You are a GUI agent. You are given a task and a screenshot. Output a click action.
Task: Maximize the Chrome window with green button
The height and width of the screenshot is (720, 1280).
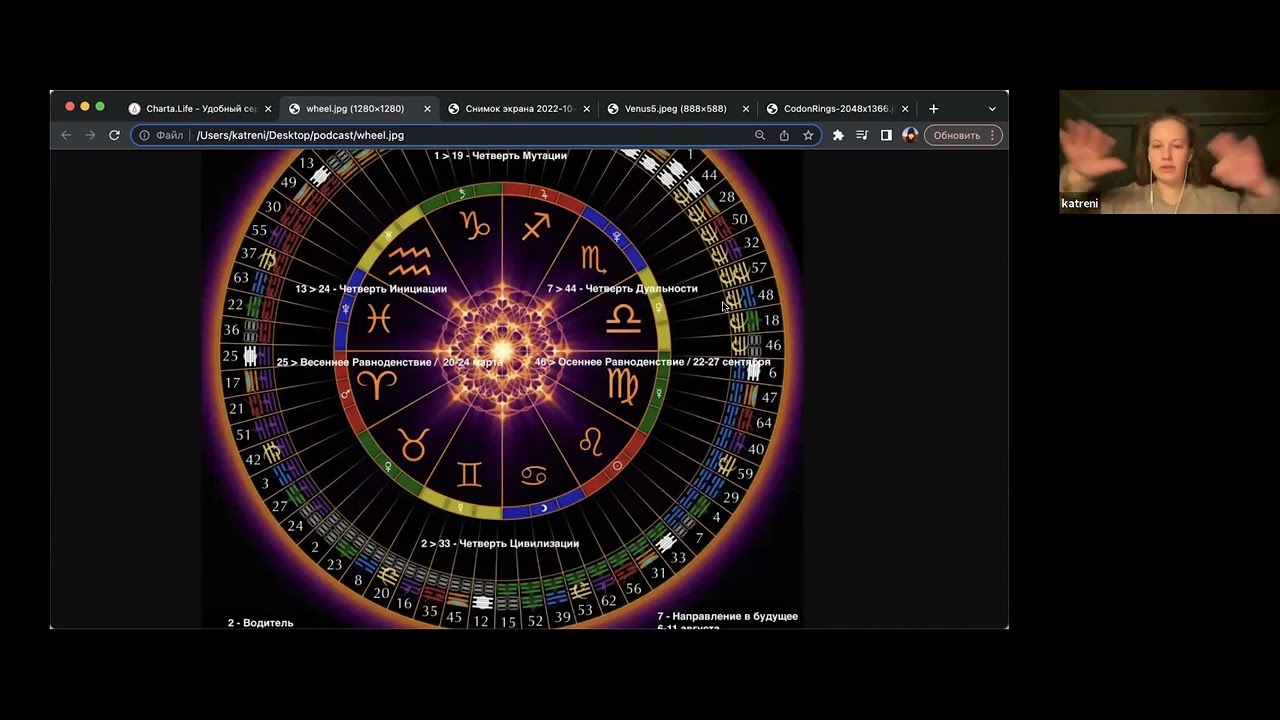tap(100, 107)
